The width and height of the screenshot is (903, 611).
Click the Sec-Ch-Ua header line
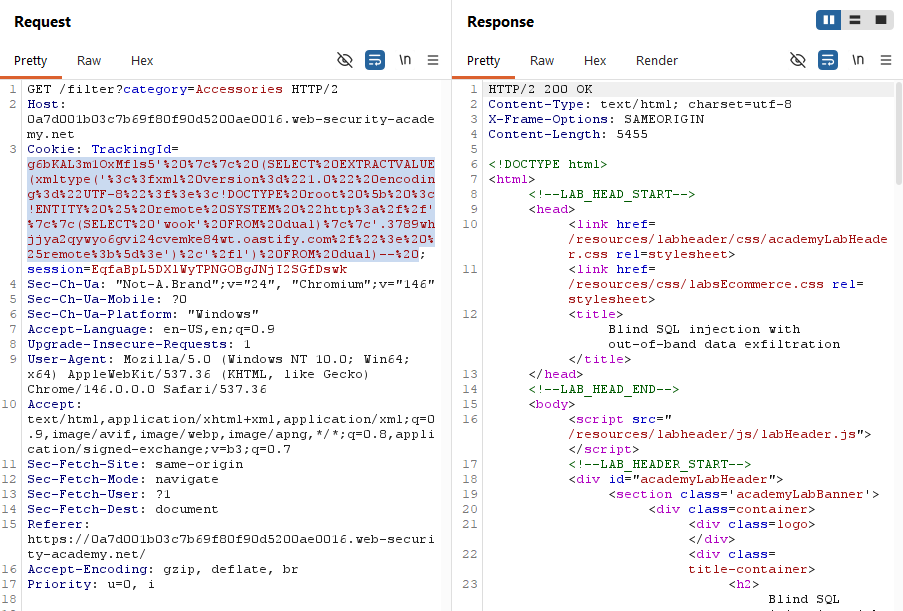(x=231, y=284)
